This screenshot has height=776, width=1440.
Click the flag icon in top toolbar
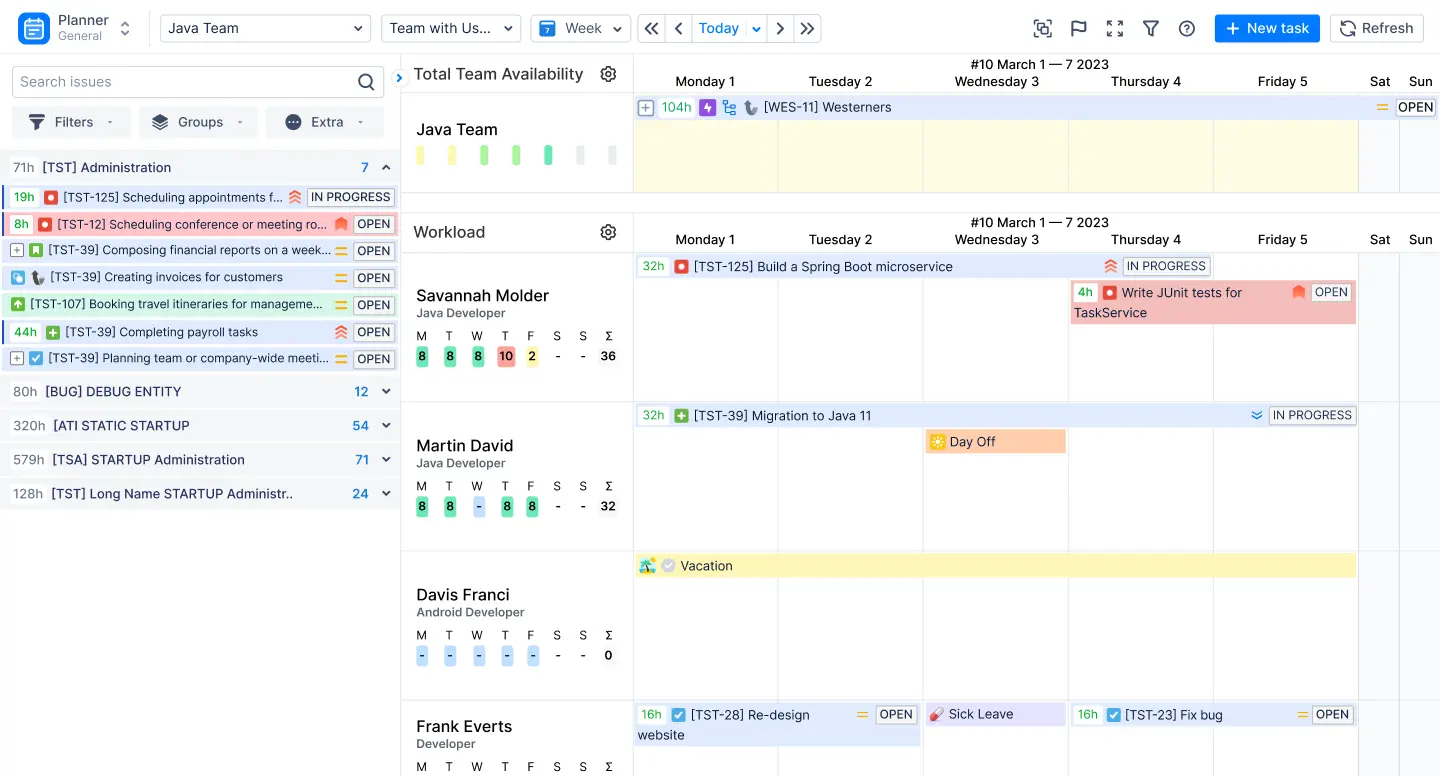pos(1079,29)
